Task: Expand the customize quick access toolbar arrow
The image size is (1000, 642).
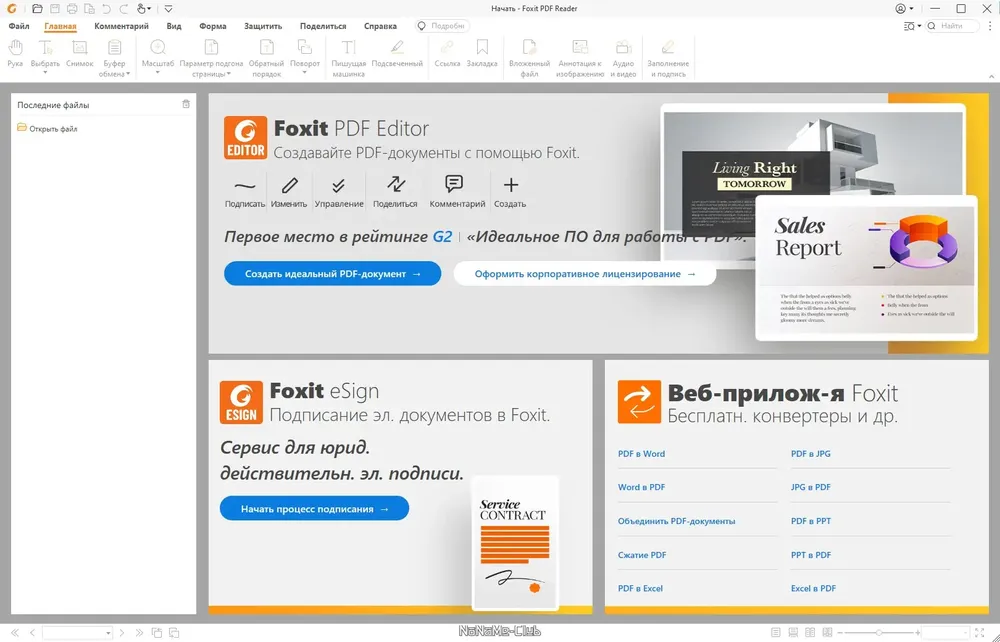Action: (x=168, y=9)
